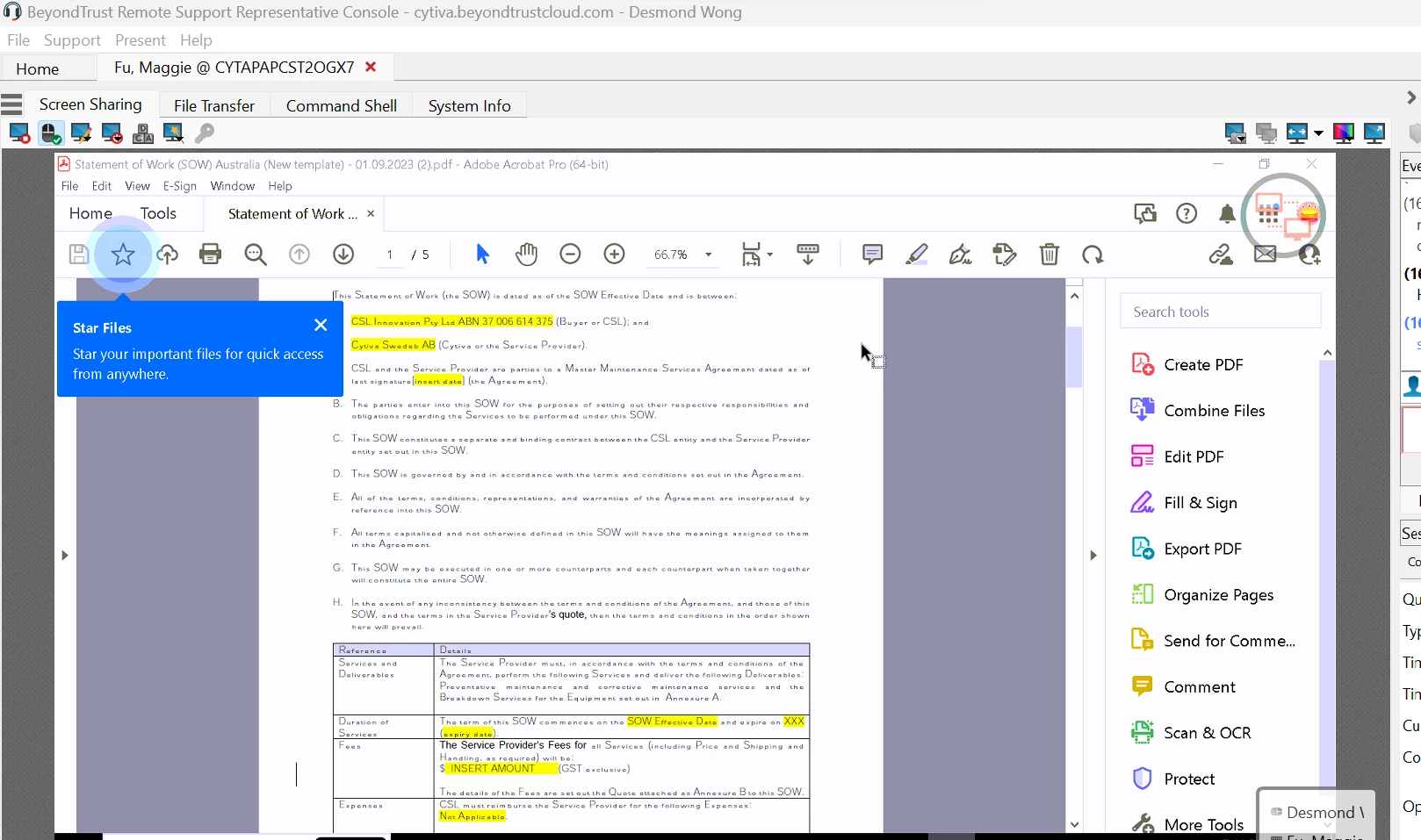Send file by email envelope icon

click(x=1265, y=255)
